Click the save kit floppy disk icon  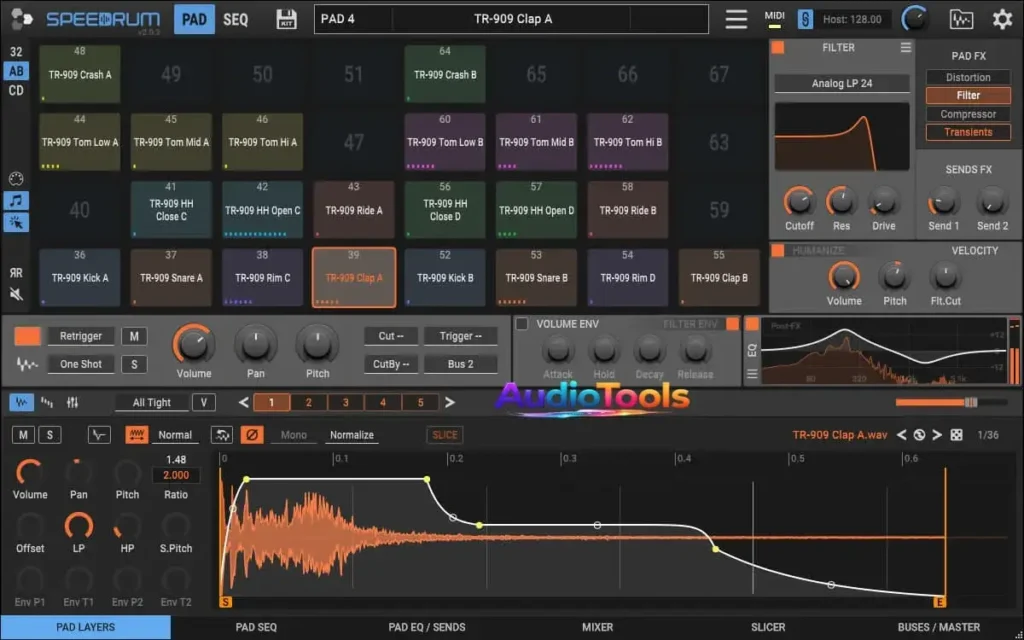tap(286, 19)
